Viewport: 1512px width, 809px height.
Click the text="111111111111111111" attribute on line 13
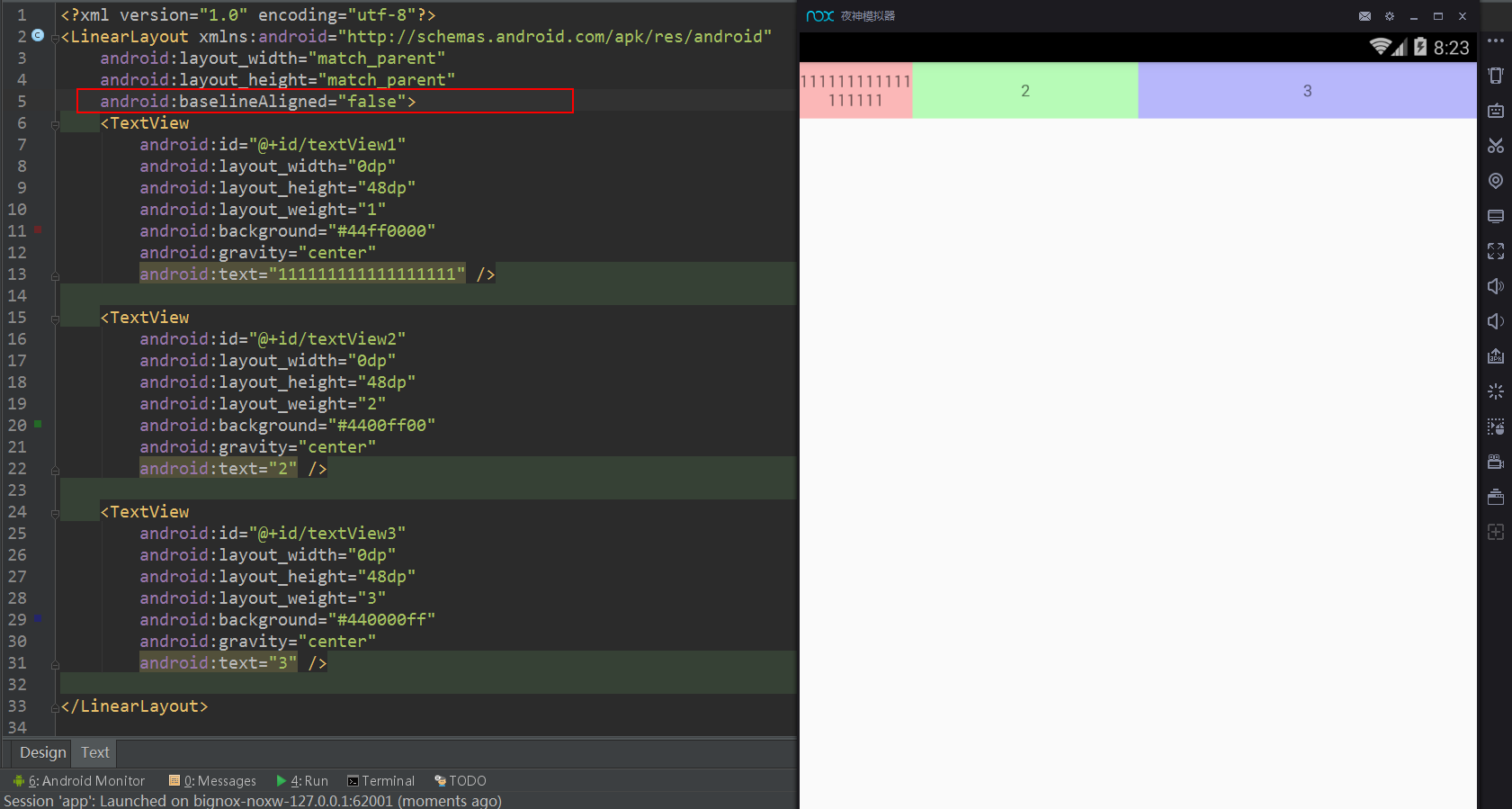[x=302, y=274]
